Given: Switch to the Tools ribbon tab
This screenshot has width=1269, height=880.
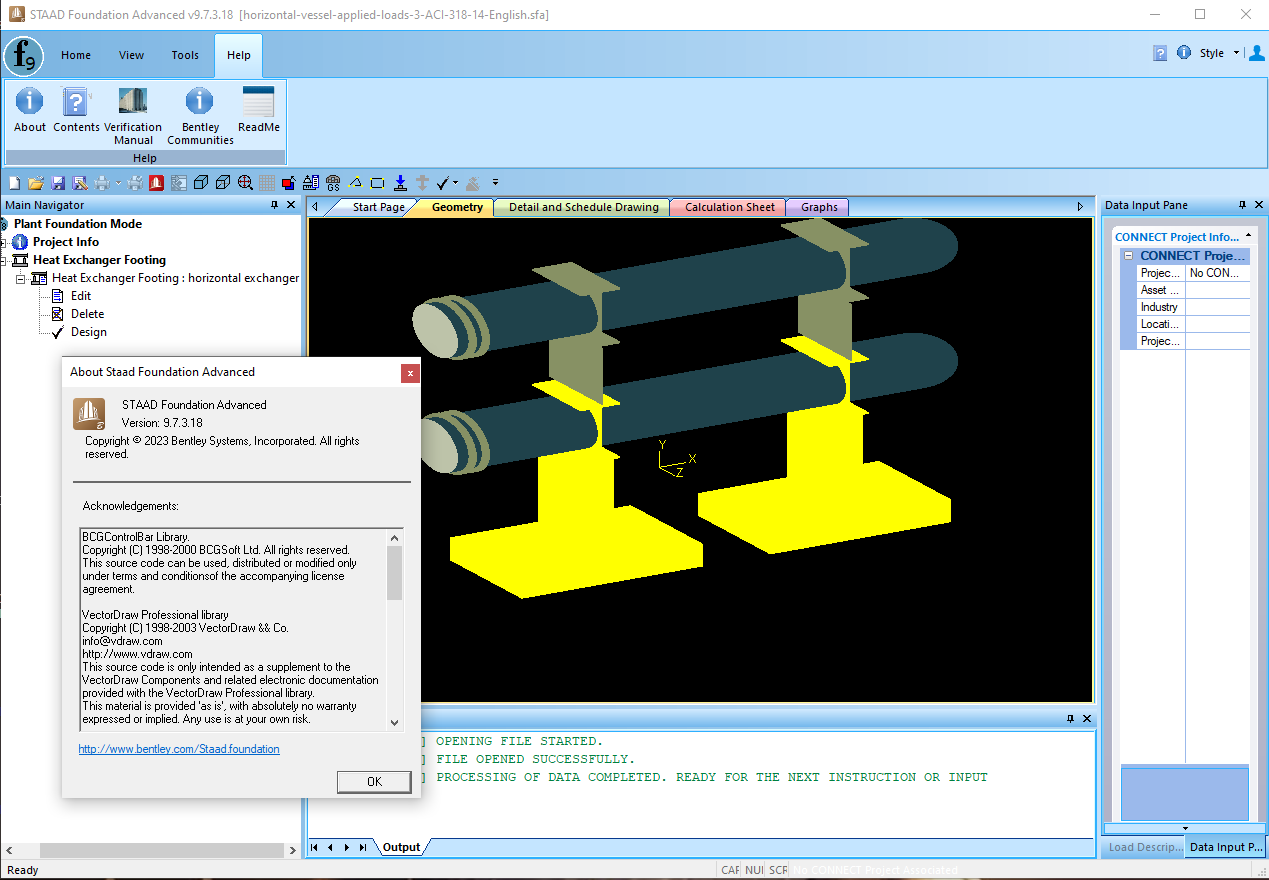Looking at the screenshot, I should click(x=185, y=55).
